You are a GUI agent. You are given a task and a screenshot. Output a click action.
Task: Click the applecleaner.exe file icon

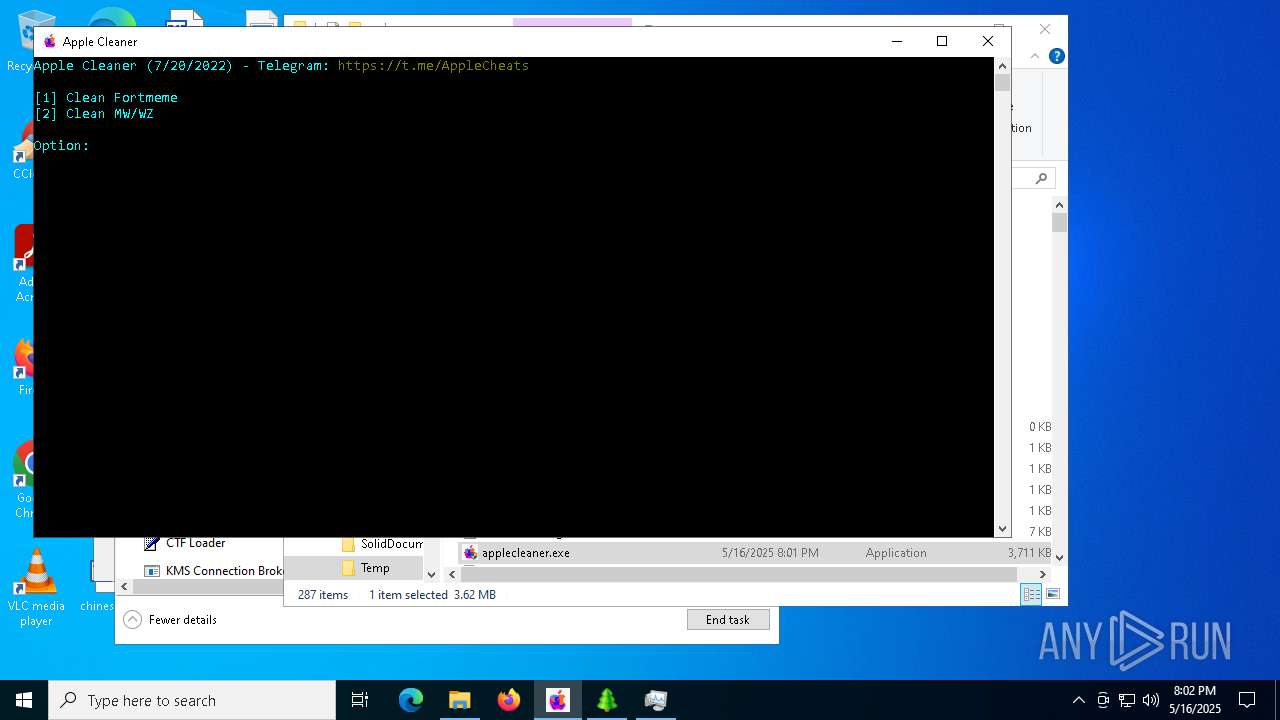pyautogui.click(x=470, y=553)
